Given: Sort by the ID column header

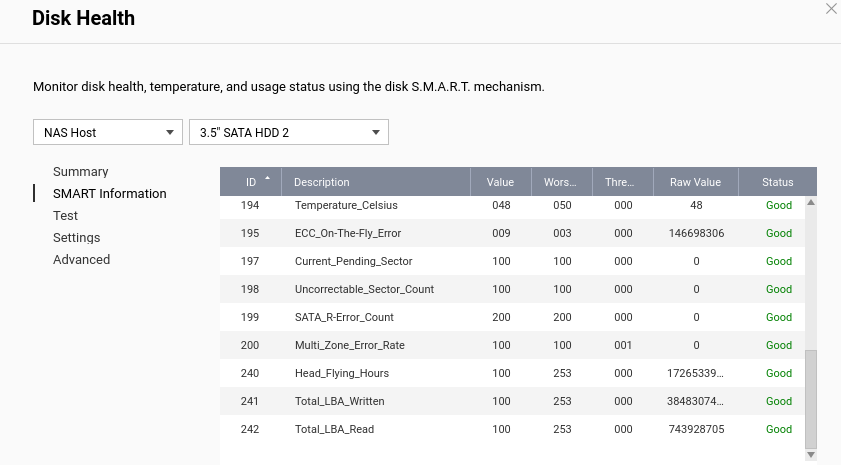Looking at the screenshot, I should (251, 182).
